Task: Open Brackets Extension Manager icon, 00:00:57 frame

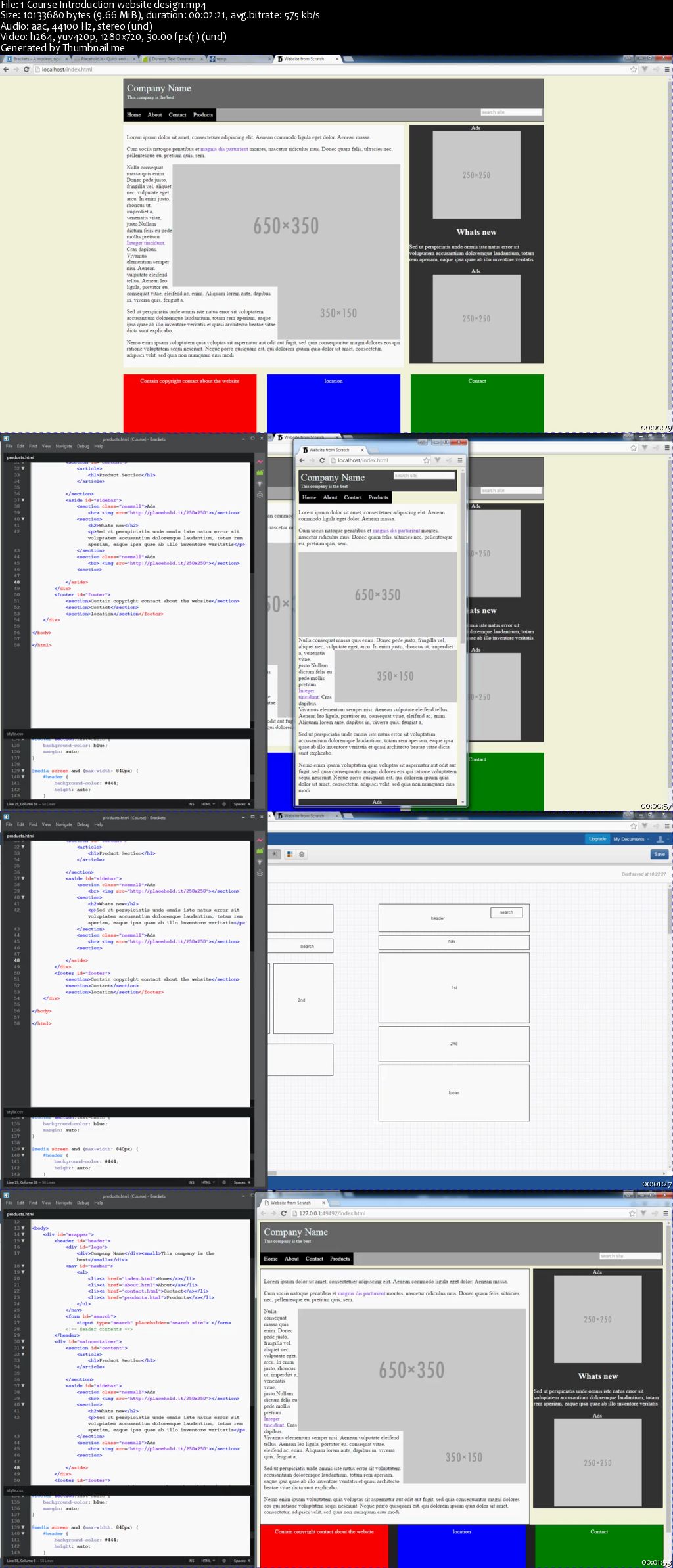Action: point(260,472)
